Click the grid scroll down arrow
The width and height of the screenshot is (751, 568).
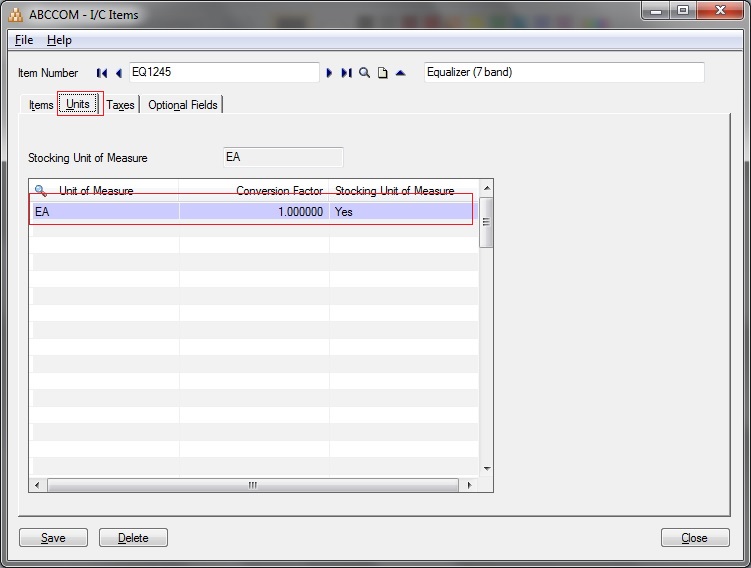click(487, 468)
